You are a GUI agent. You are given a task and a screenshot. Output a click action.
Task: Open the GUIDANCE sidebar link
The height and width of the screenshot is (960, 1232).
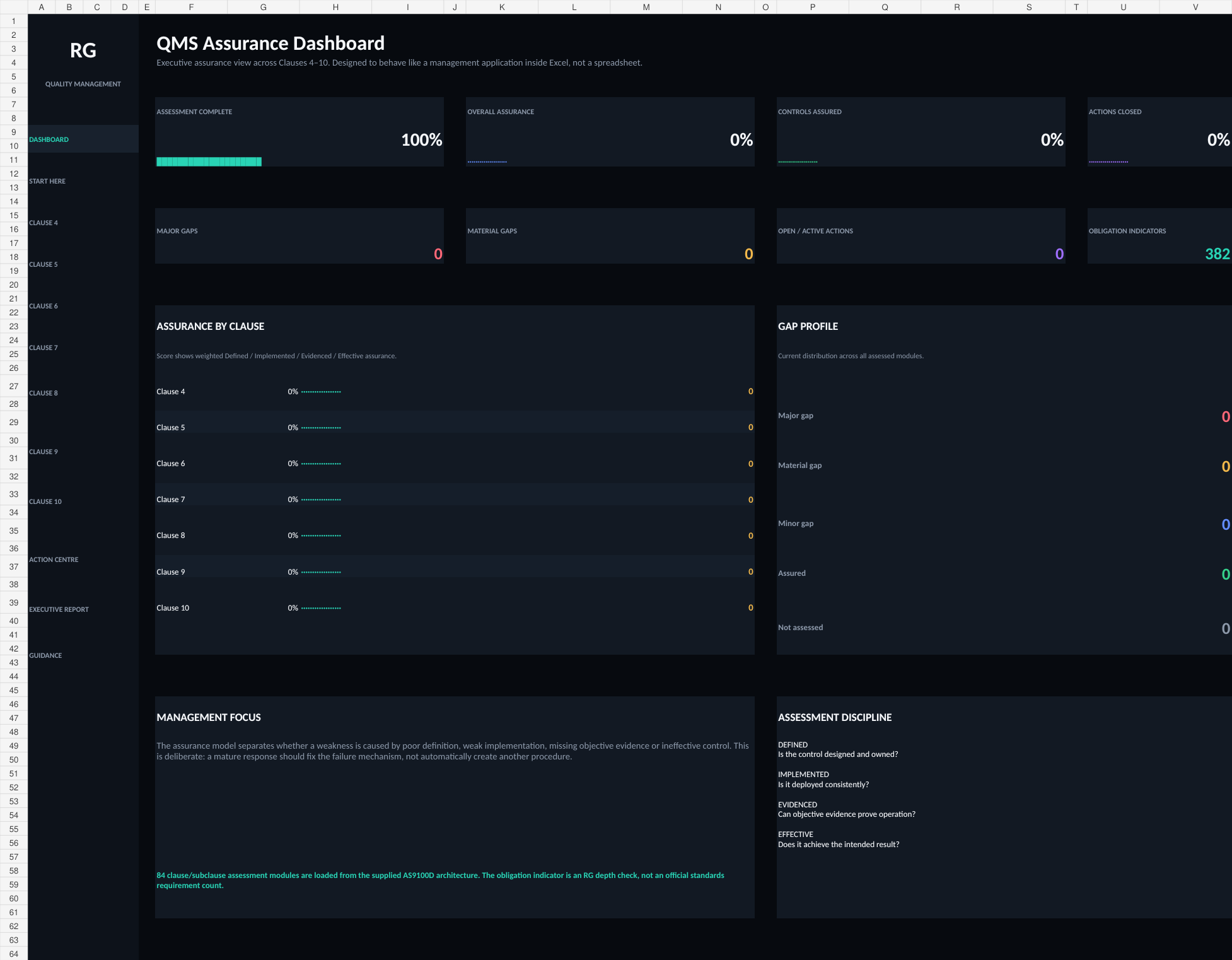[x=45, y=655]
